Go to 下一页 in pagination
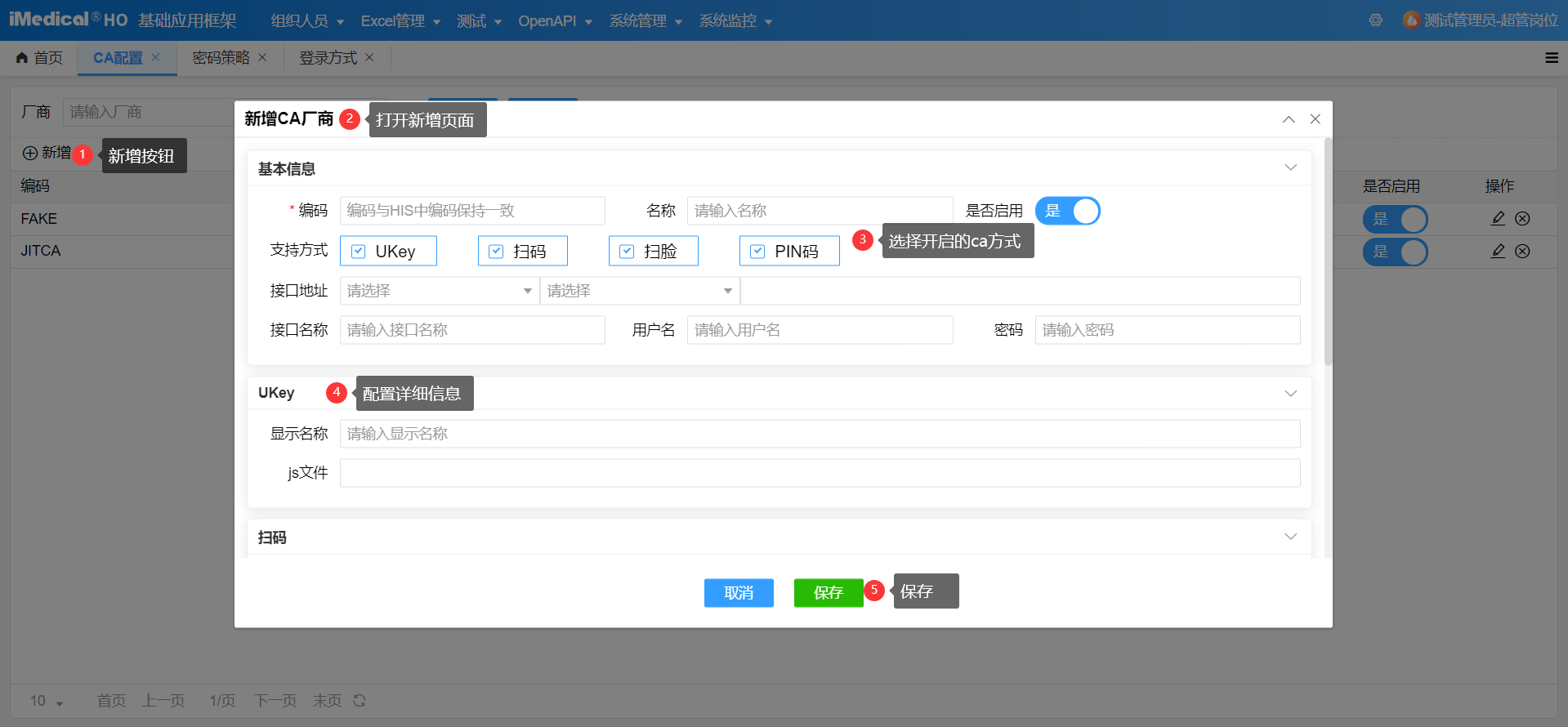Image resolution: width=1568 pixels, height=727 pixels. tap(275, 701)
